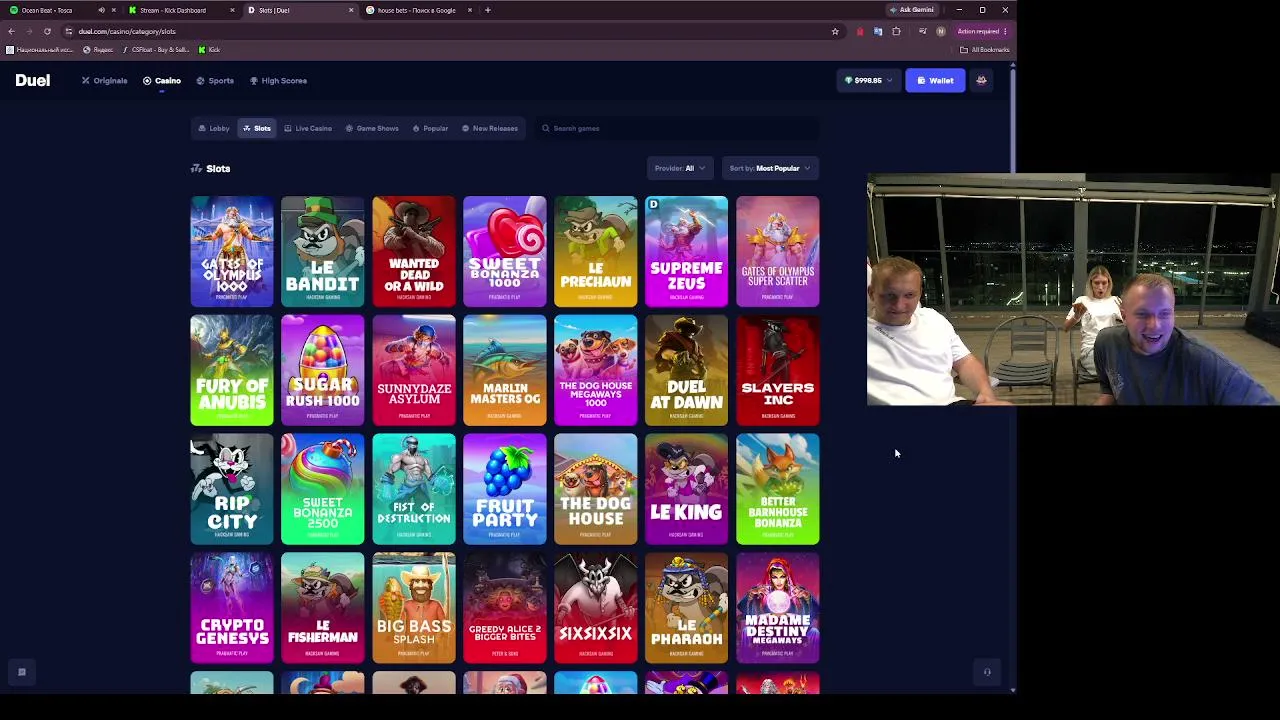Open the High Scores page
The height and width of the screenshot is (720, 1280).
pyautogui.click(x=278, y=80)
